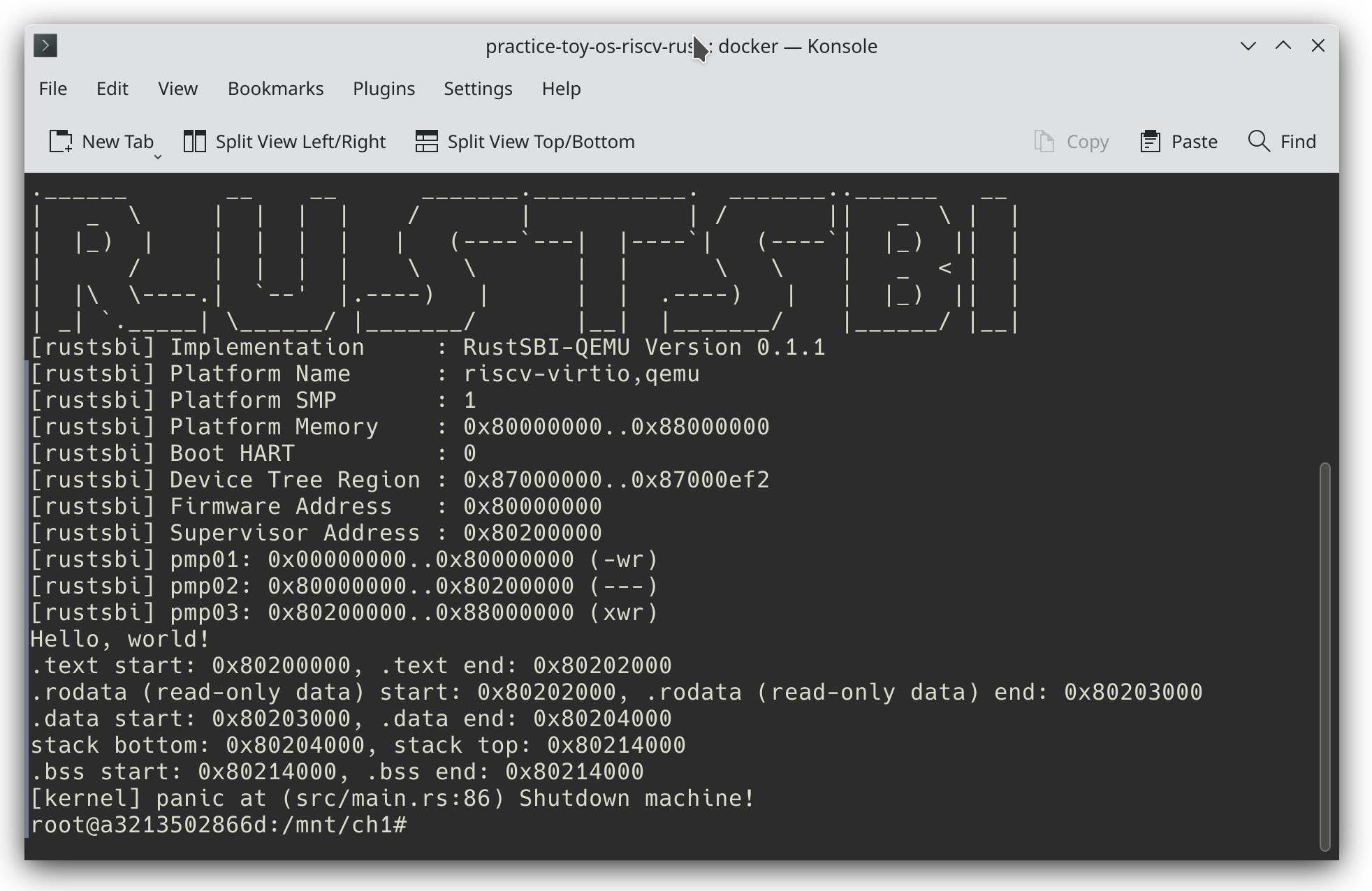Click the Konsole terminal window icon
Screen dimensions: 1372x891
pos(45,46)
